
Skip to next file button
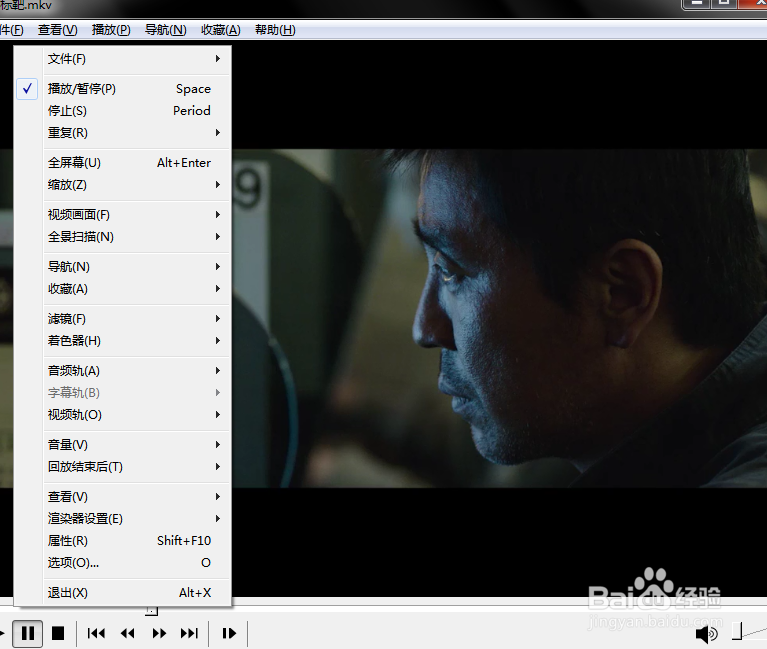tap(189, 633)
